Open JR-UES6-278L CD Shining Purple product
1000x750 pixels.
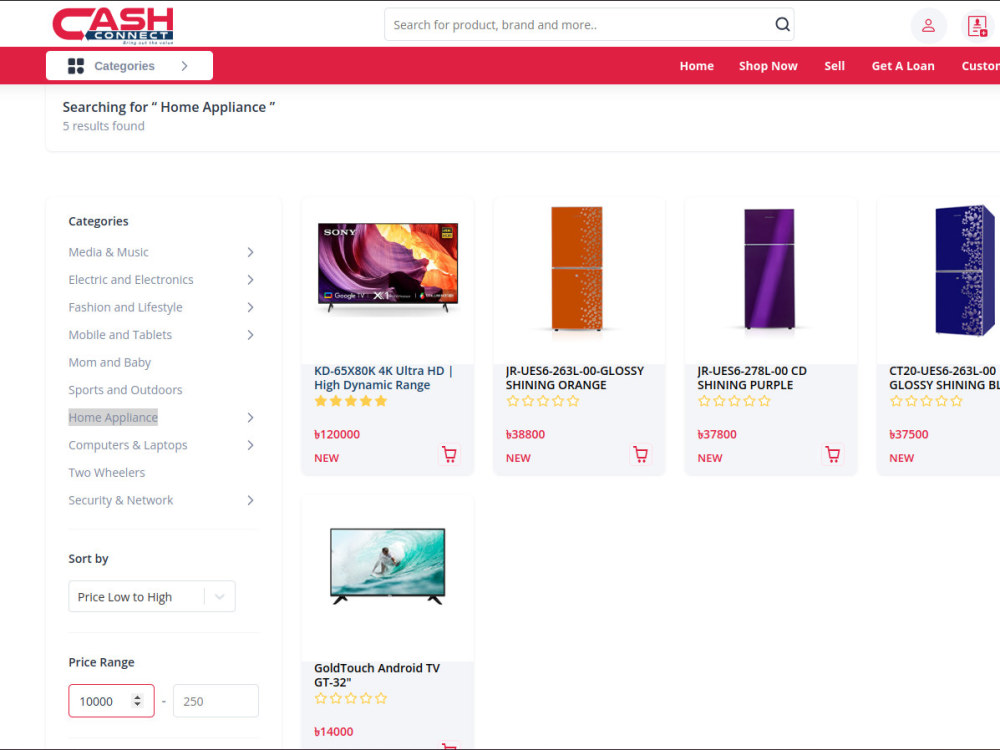(x=752, y=378)
